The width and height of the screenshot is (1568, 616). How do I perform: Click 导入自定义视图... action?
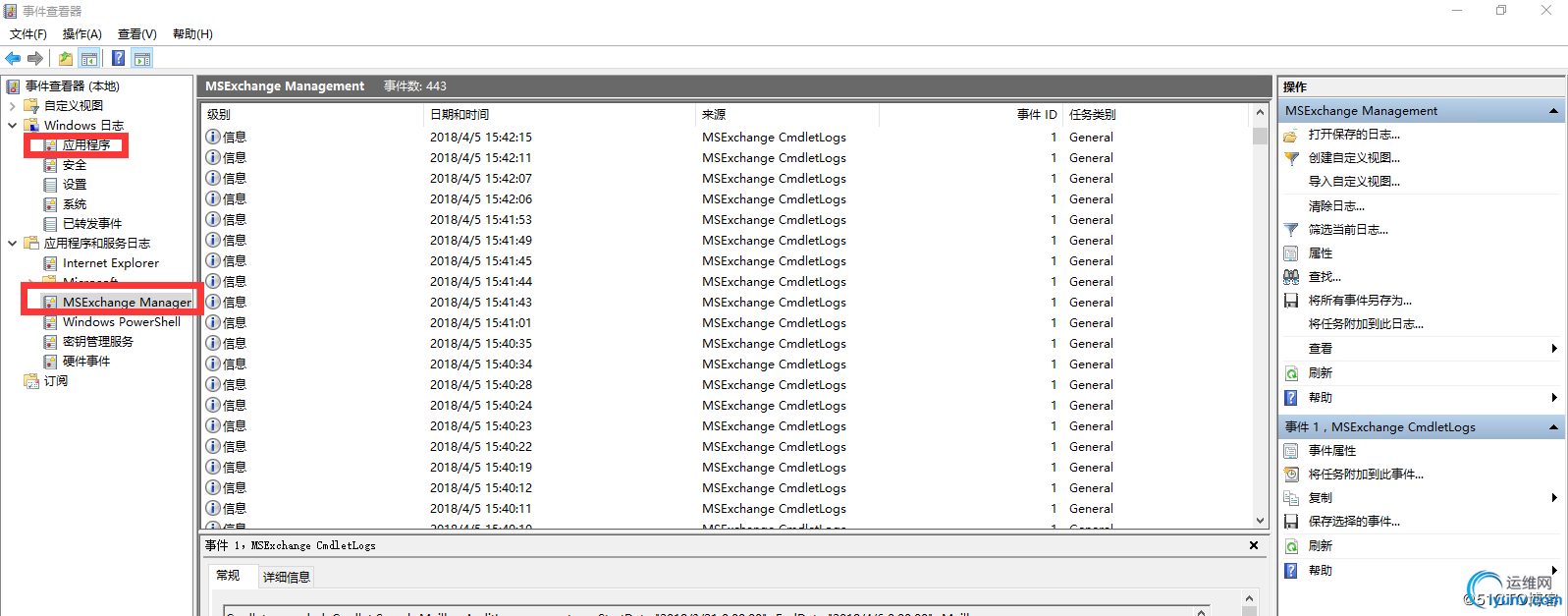click(x=1354, y=182)
